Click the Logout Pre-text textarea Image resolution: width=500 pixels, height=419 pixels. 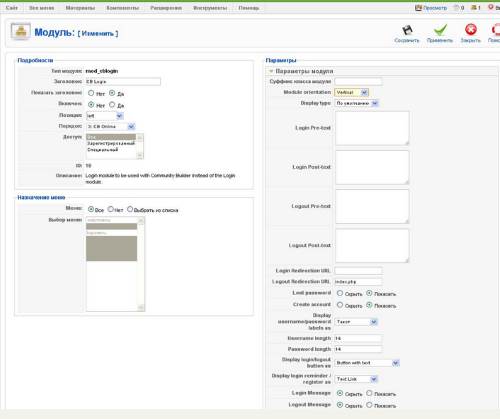click(372, 206)
